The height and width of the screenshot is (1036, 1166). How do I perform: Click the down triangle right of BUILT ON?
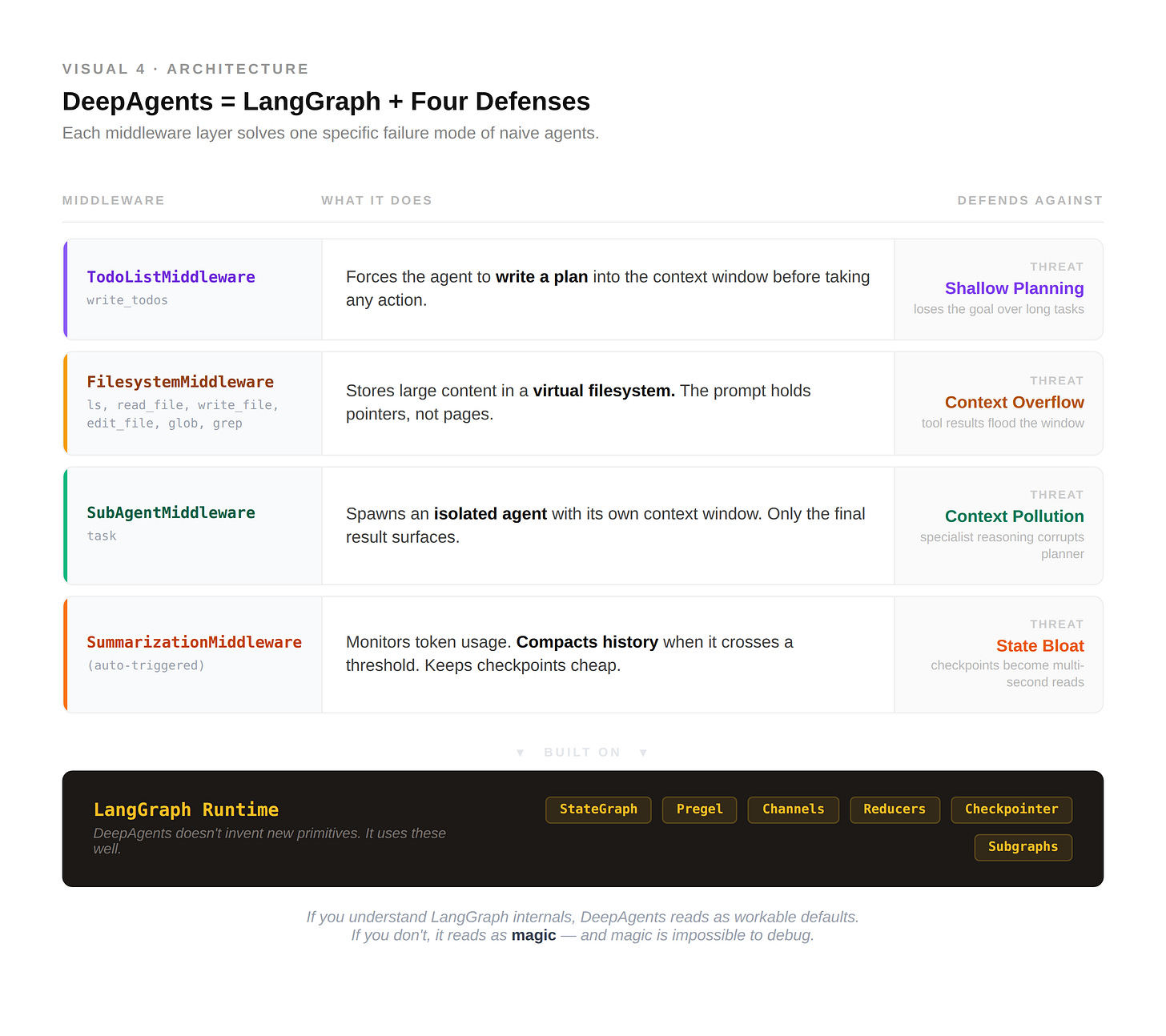pos(643,753)
